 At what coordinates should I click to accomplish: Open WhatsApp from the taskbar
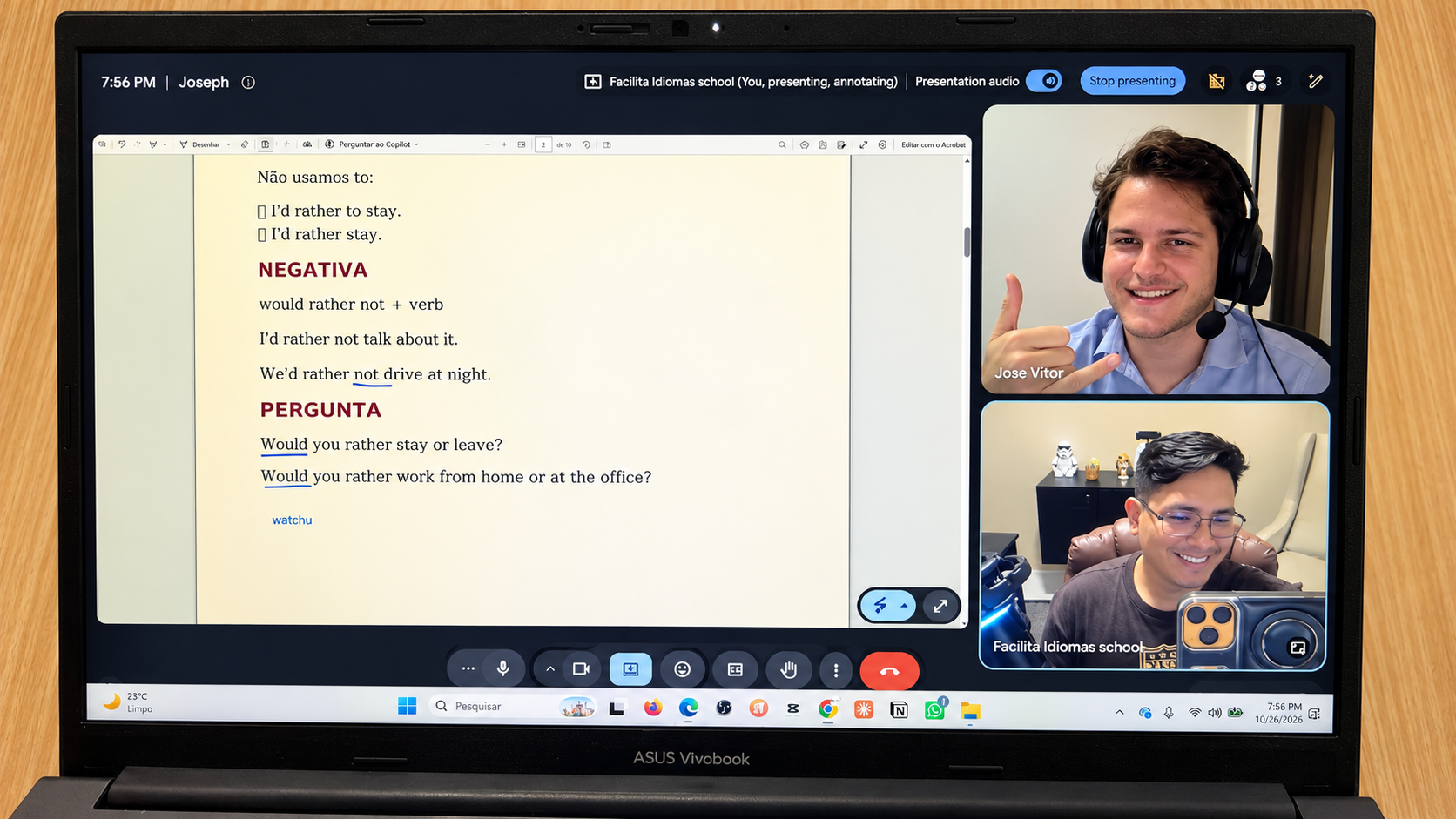point(934,710)
